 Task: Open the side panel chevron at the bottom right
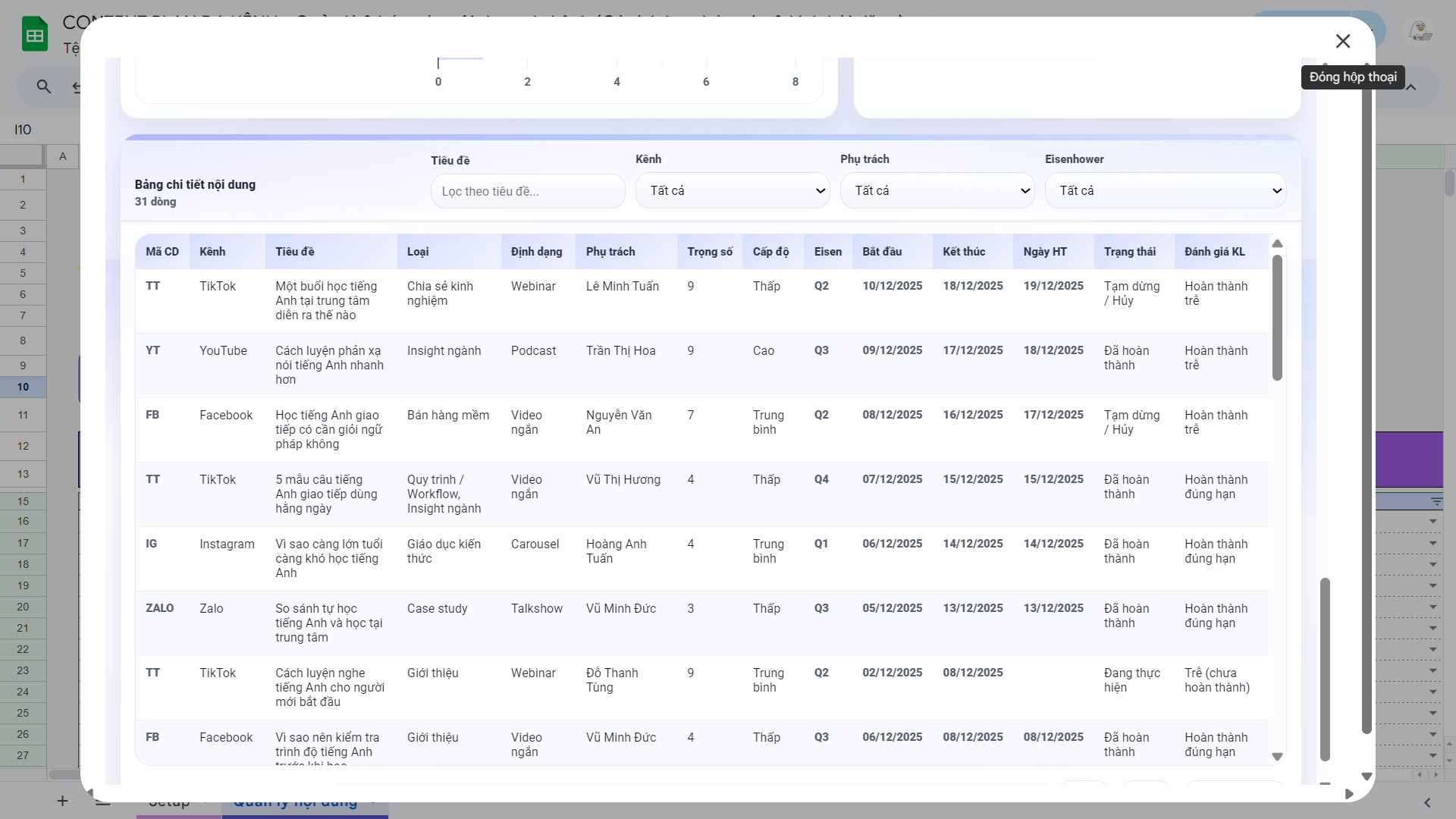[1427, 802]
